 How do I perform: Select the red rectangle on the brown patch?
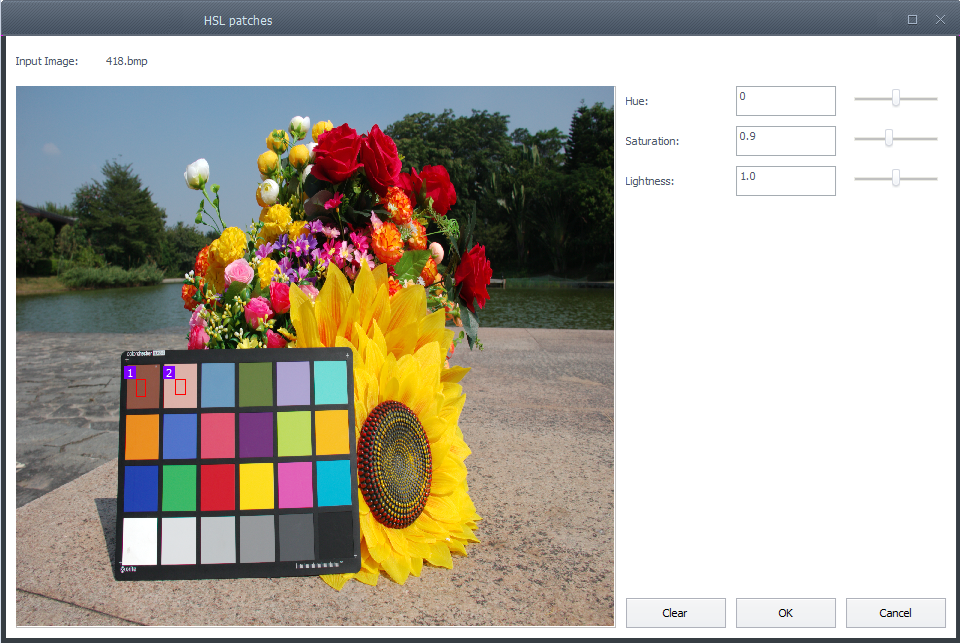pyautogui.click(x=141, y=388)
